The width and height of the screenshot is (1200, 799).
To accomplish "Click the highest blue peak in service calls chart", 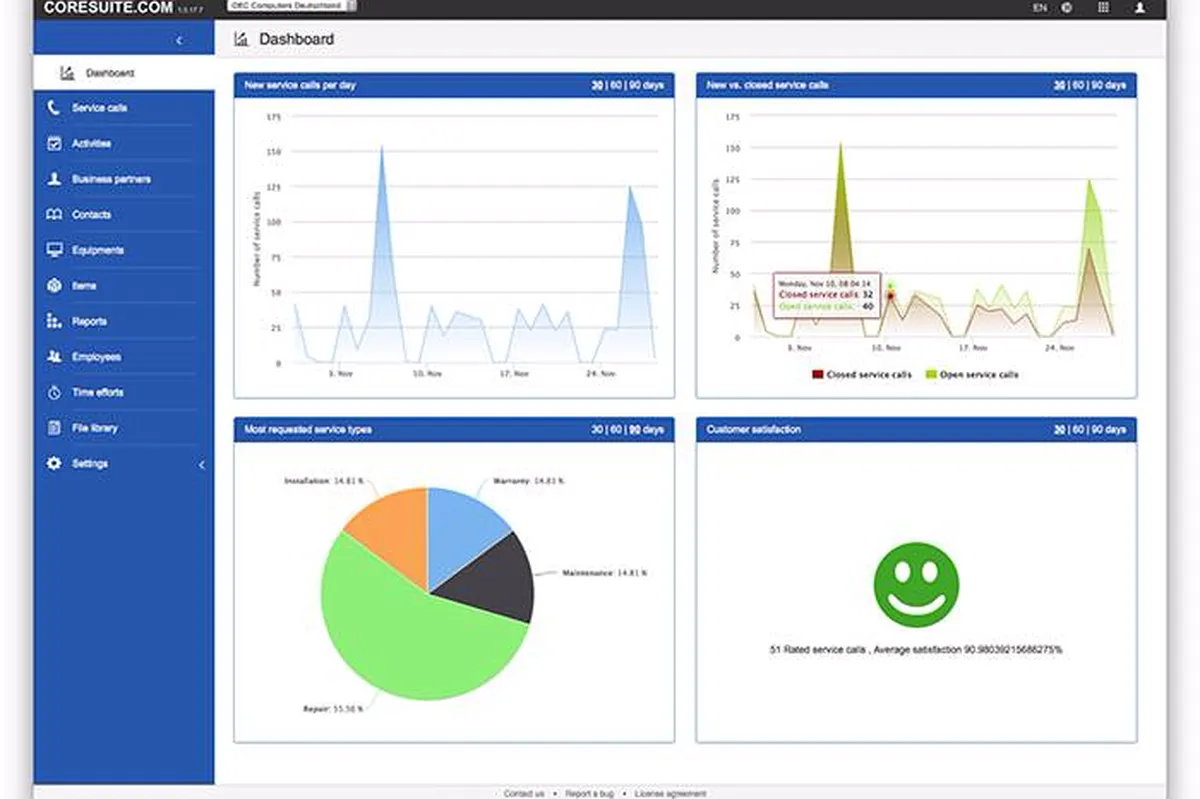I will click(x=381, y=146).
